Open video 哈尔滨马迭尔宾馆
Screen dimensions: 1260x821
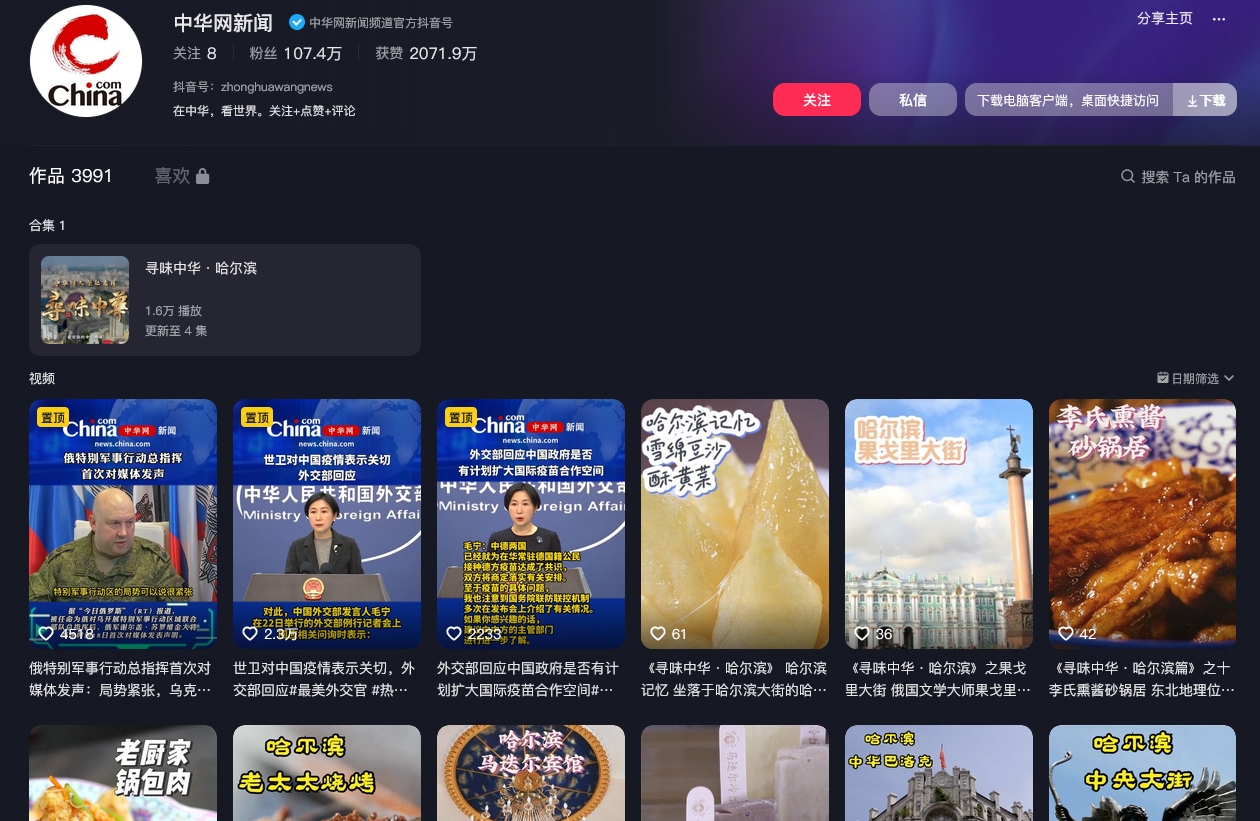coord(531,773)
